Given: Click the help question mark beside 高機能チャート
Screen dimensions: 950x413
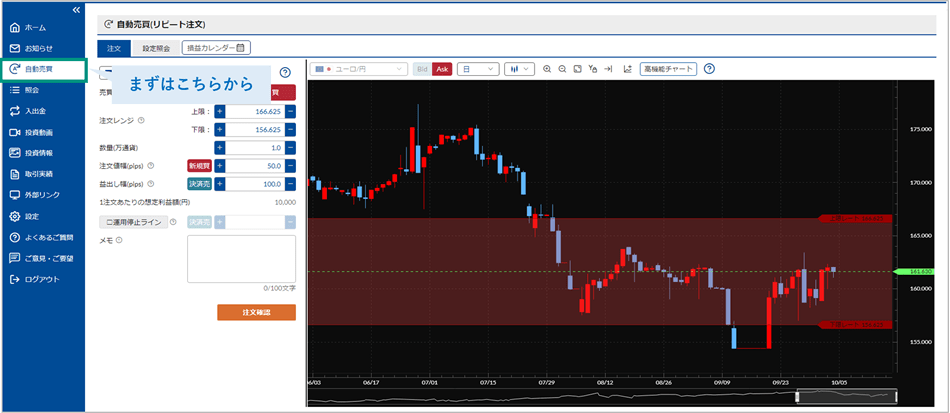Looking at the screenshot, I should pos(709,69).
